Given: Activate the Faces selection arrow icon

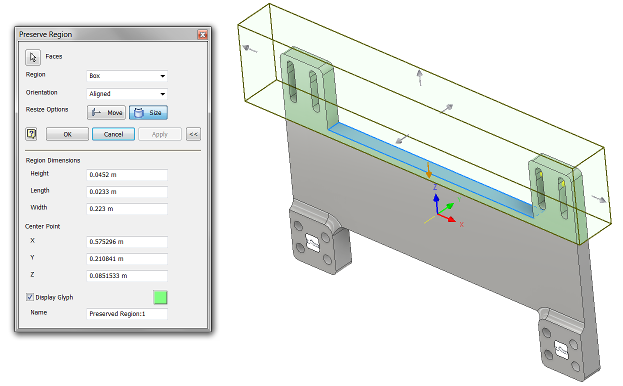Looking at the screenshot, I should [x=33, y=57].
